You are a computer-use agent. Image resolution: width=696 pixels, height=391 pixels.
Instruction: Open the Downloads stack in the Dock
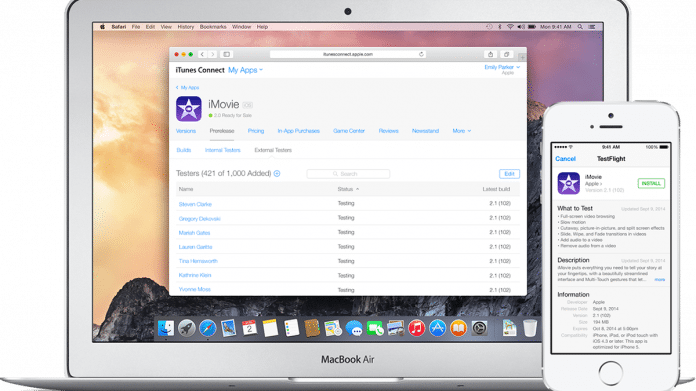(509, 328)
